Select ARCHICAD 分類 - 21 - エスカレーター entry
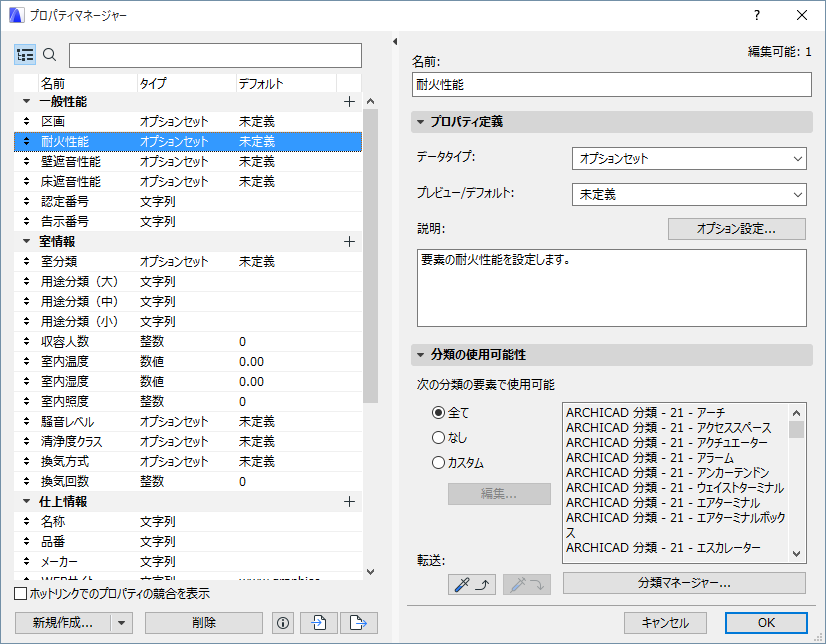The height and width of the screenshot is (644, 826). (663, 548)
